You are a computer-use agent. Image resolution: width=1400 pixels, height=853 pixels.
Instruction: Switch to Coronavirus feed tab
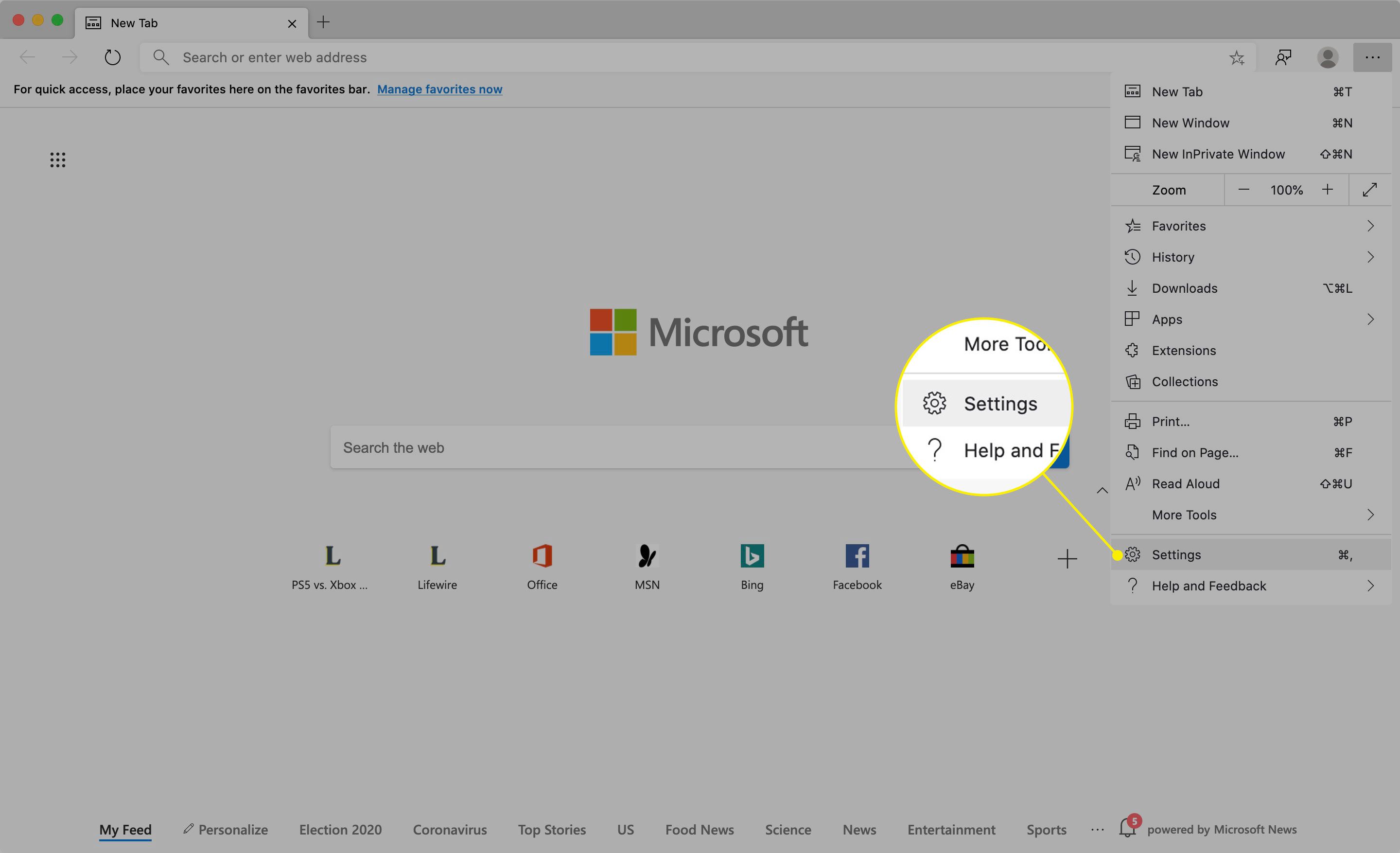click(450, 830)
